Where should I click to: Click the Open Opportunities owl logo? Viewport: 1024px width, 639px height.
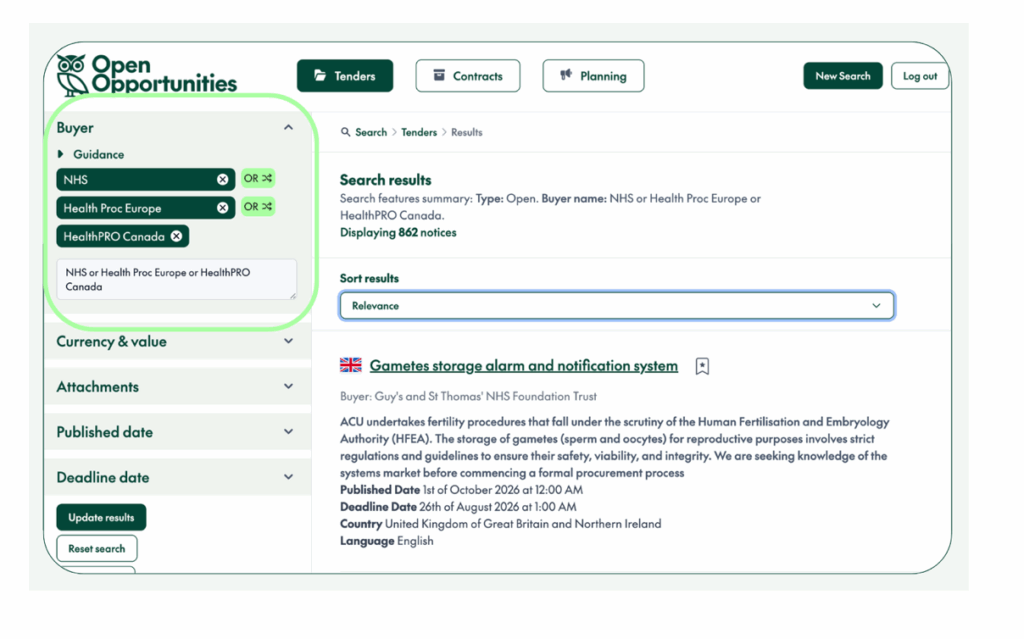tap(69, 72)
